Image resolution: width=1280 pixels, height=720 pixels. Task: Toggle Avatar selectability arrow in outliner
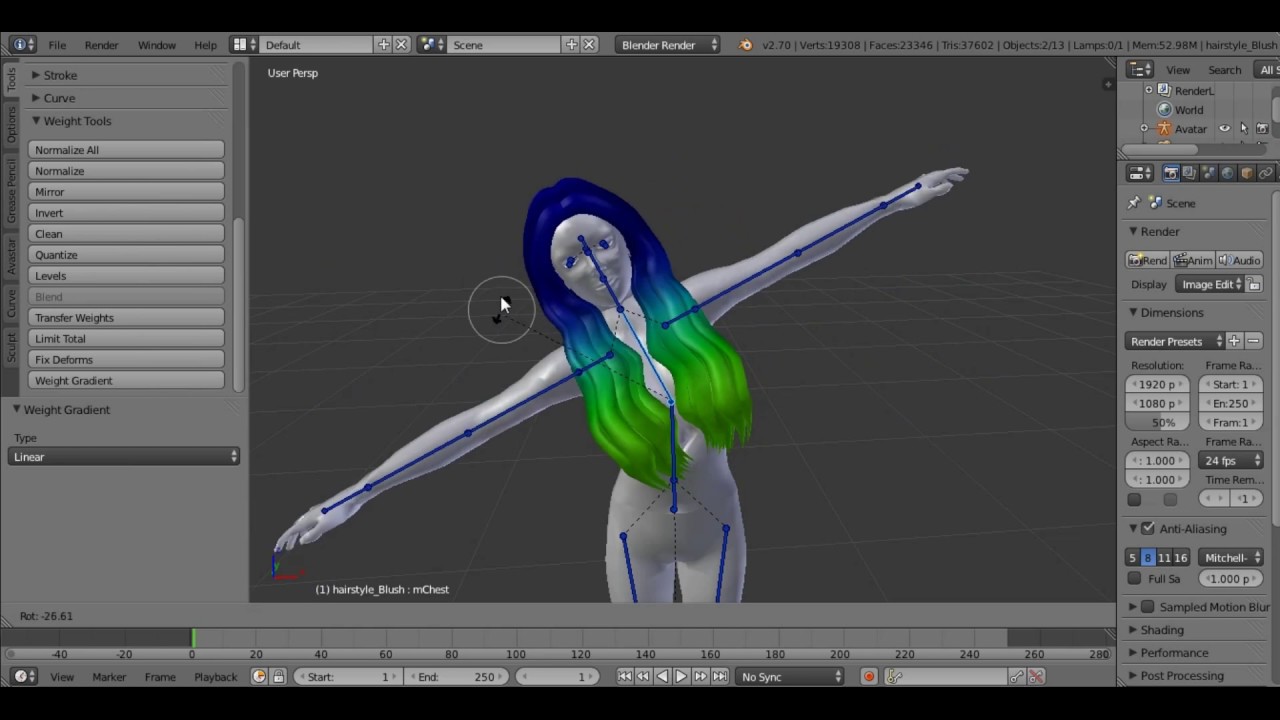tap(1243, 129)
